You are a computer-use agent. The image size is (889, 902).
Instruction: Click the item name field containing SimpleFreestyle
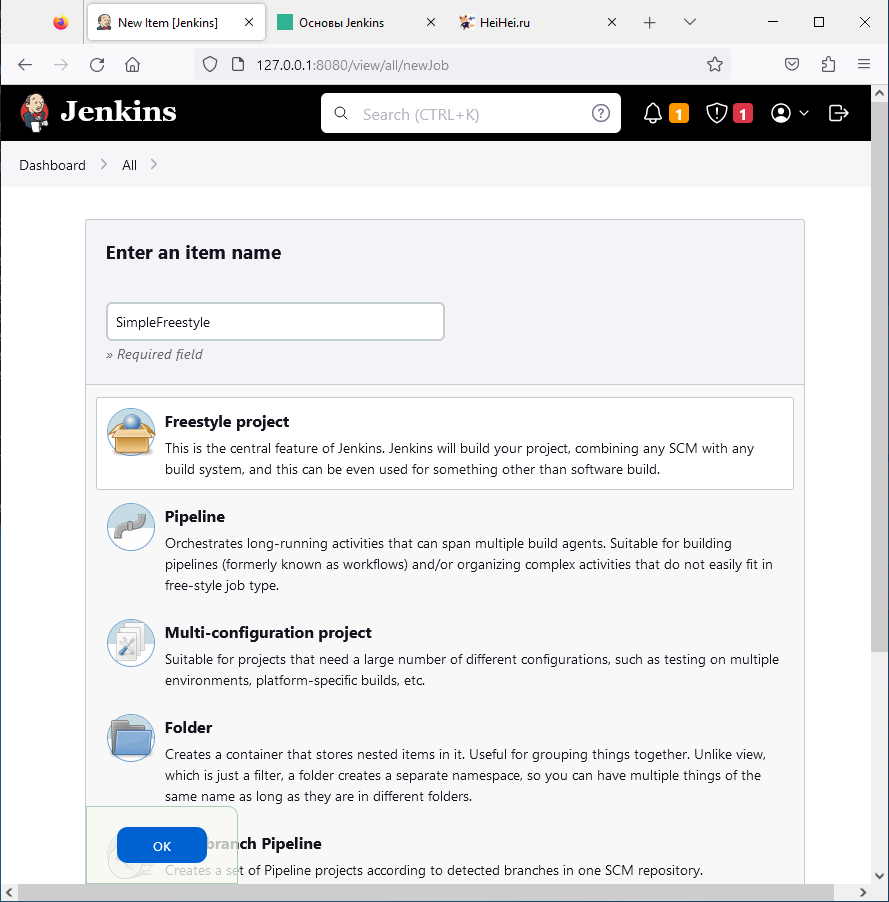275,322
